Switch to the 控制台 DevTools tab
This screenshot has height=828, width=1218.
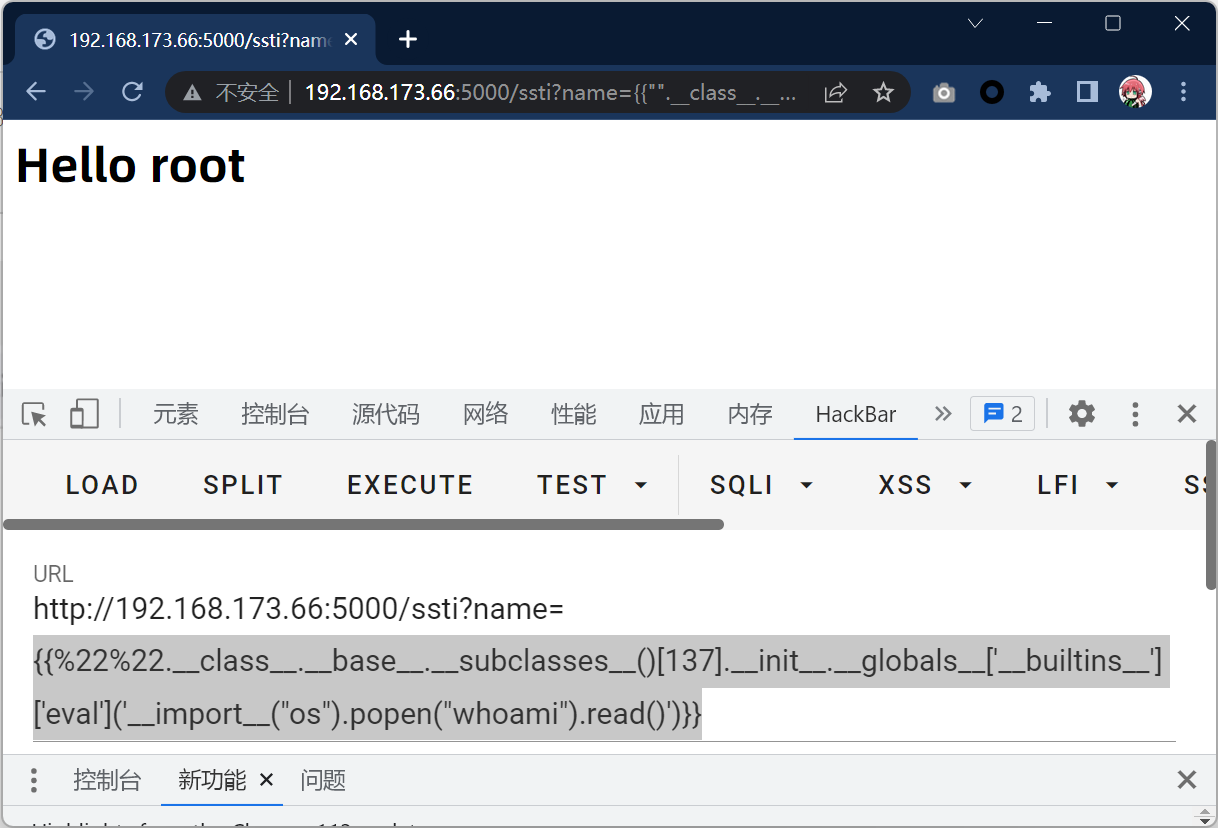[275, 414]
